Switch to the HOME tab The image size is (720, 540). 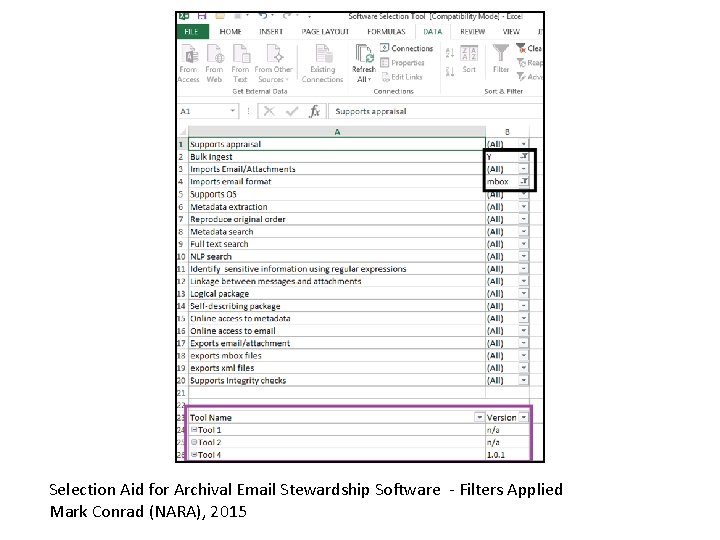(x=231, y=32)
